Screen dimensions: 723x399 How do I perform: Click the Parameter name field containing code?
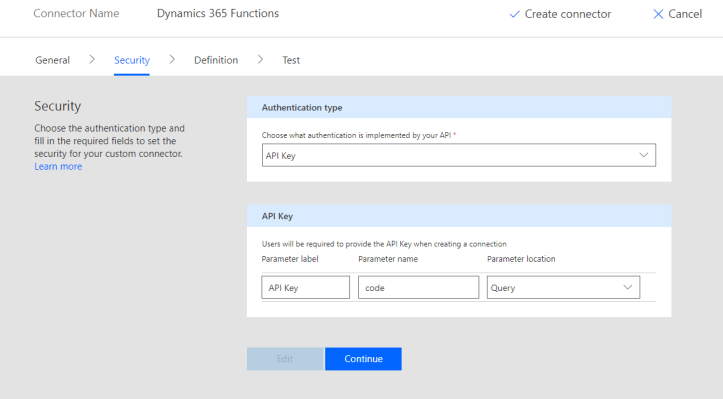[418, 287]
